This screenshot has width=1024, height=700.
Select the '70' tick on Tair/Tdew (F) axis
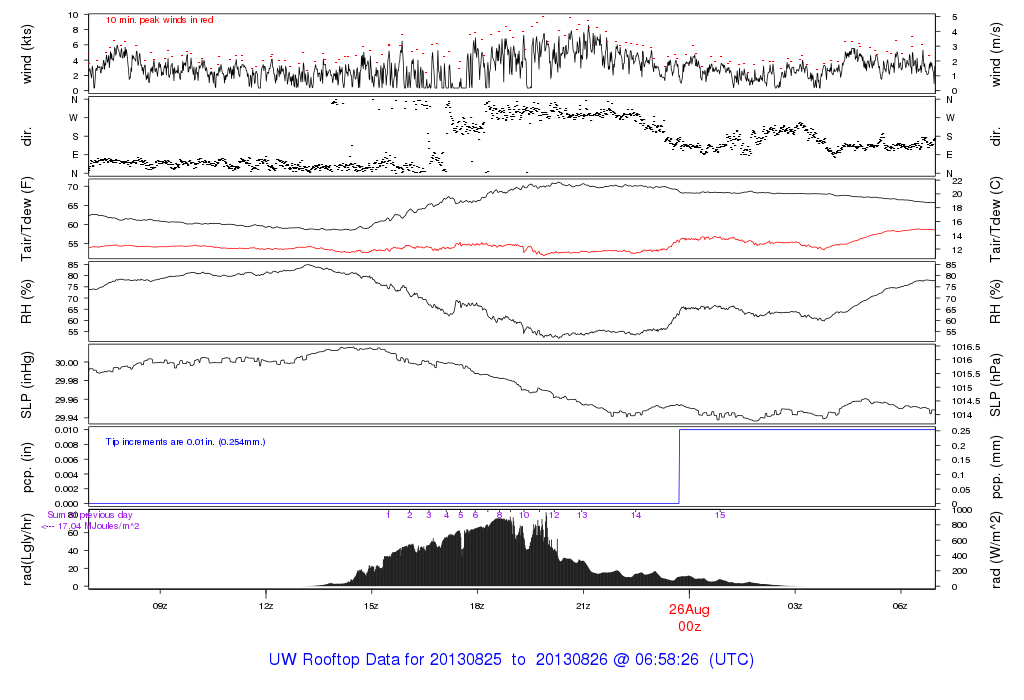pyautogui.click(x=74, y=187)
